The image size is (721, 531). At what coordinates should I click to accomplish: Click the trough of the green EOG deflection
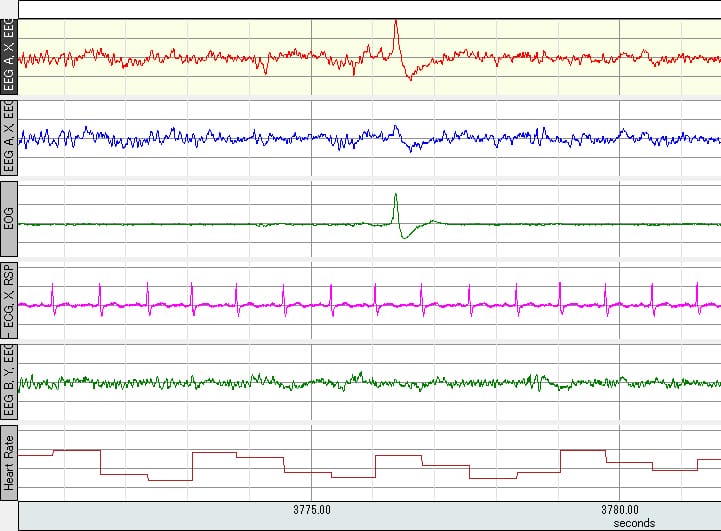tap(403, 237)
